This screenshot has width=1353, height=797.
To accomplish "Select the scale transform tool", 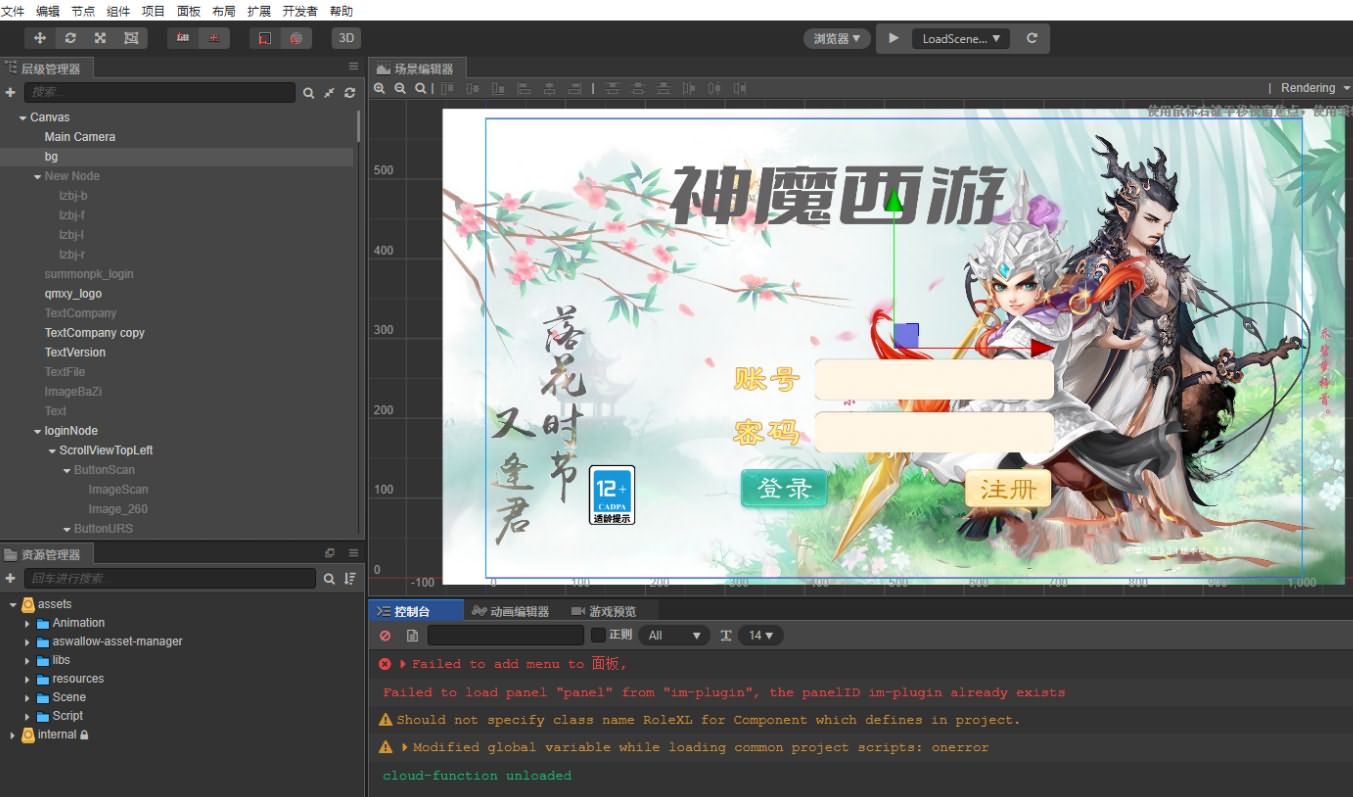I will pos(100,38).
